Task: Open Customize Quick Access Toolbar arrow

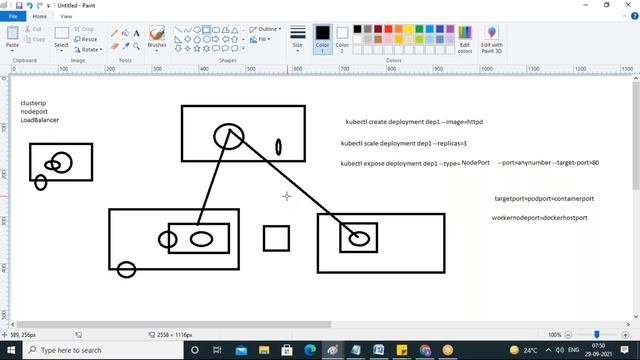Action: 49,6
